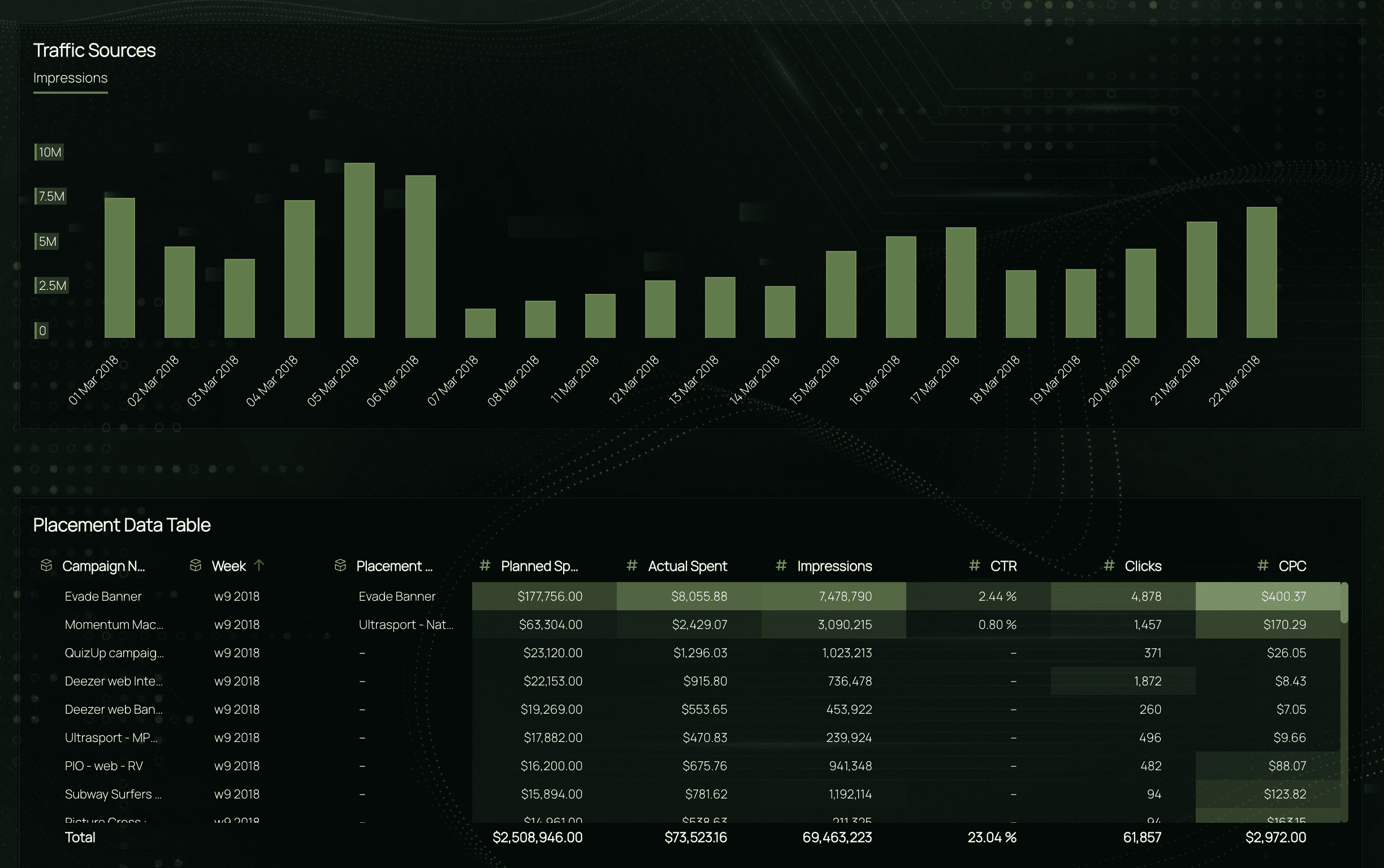Toggle the ascending sort arrow next to Week
Screen dimensions: 1384x868
coord(260,566)
